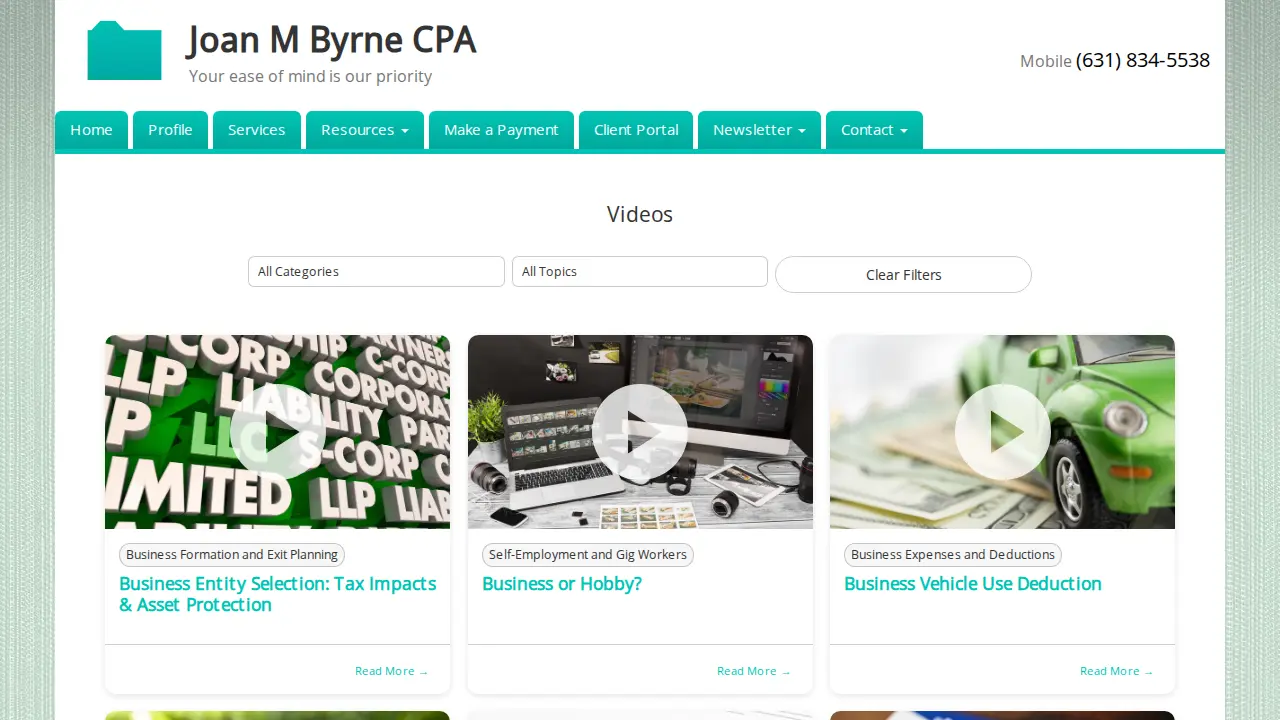1280x720 pixels.
Task: Open the Client Portal page
Action: [636, 130]
